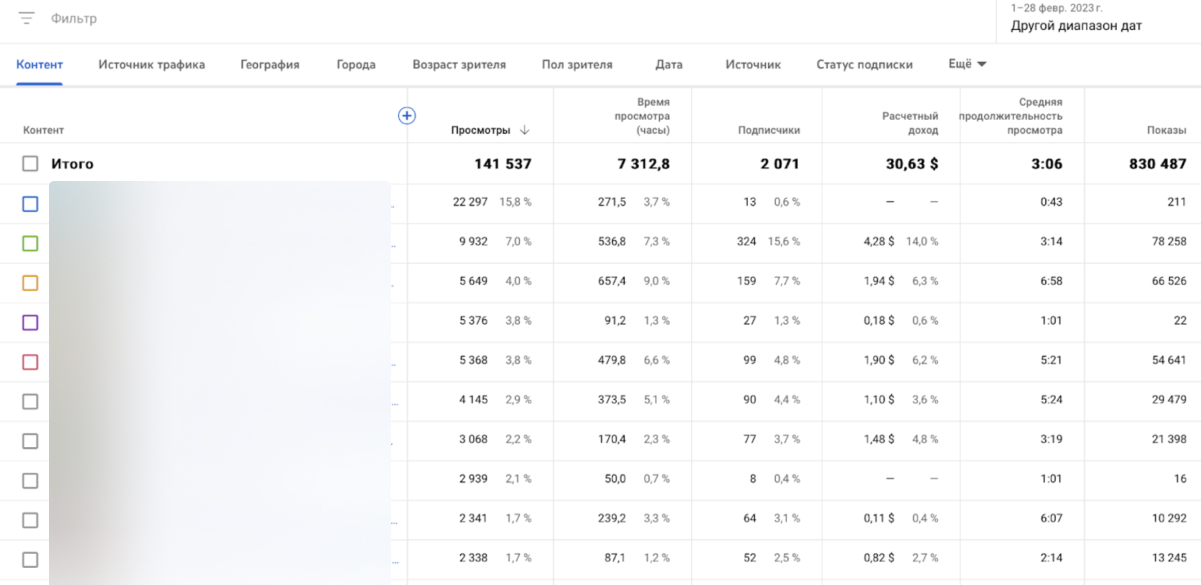
Task: Expand the Ещё dropdown in tabs
Action: click(x=967, y=64)
